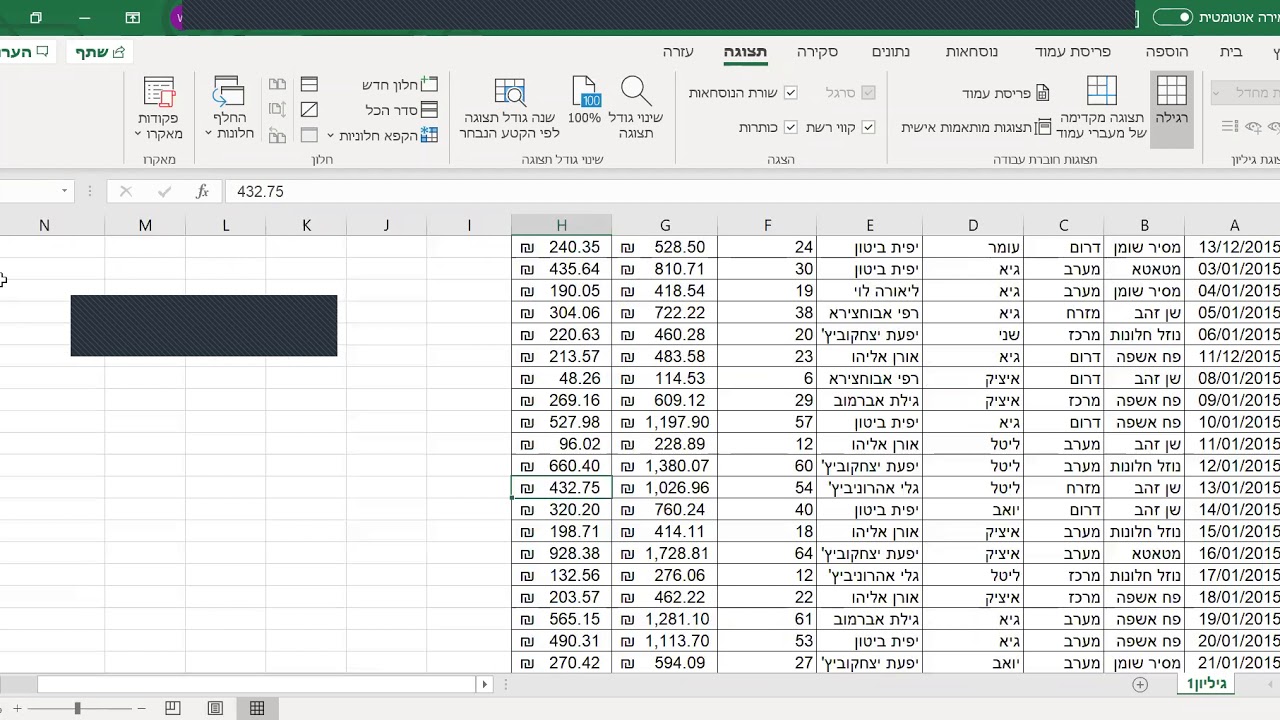Arrange All windows (סדר הכל)
The height and width of the screenshot is (720, 1280).
pos(402,110)
